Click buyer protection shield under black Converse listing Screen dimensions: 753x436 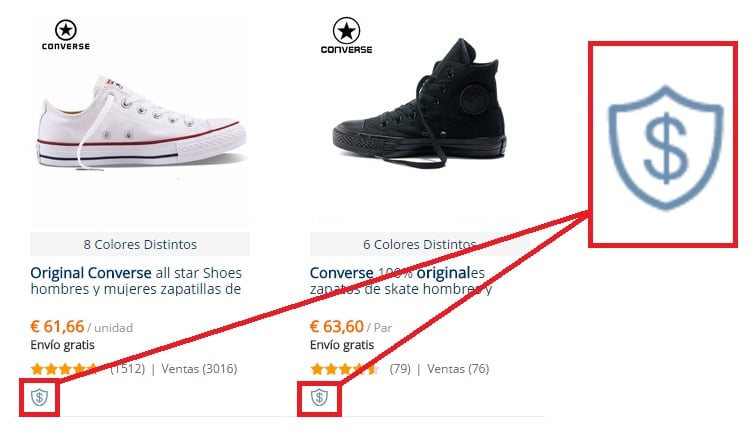(x=319, y=398)
